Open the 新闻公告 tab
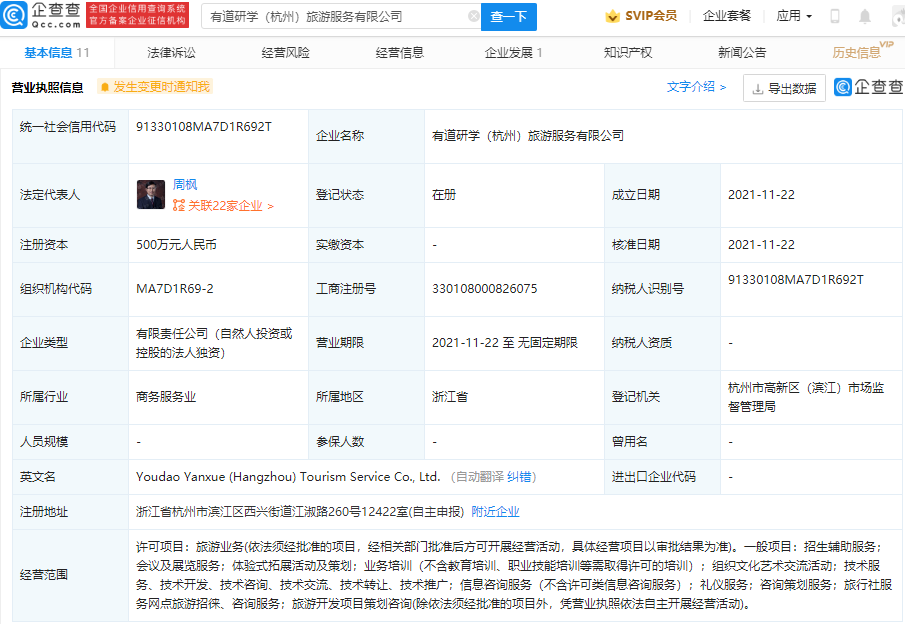This screenshot has height=624, width=905. click(742, 53)
